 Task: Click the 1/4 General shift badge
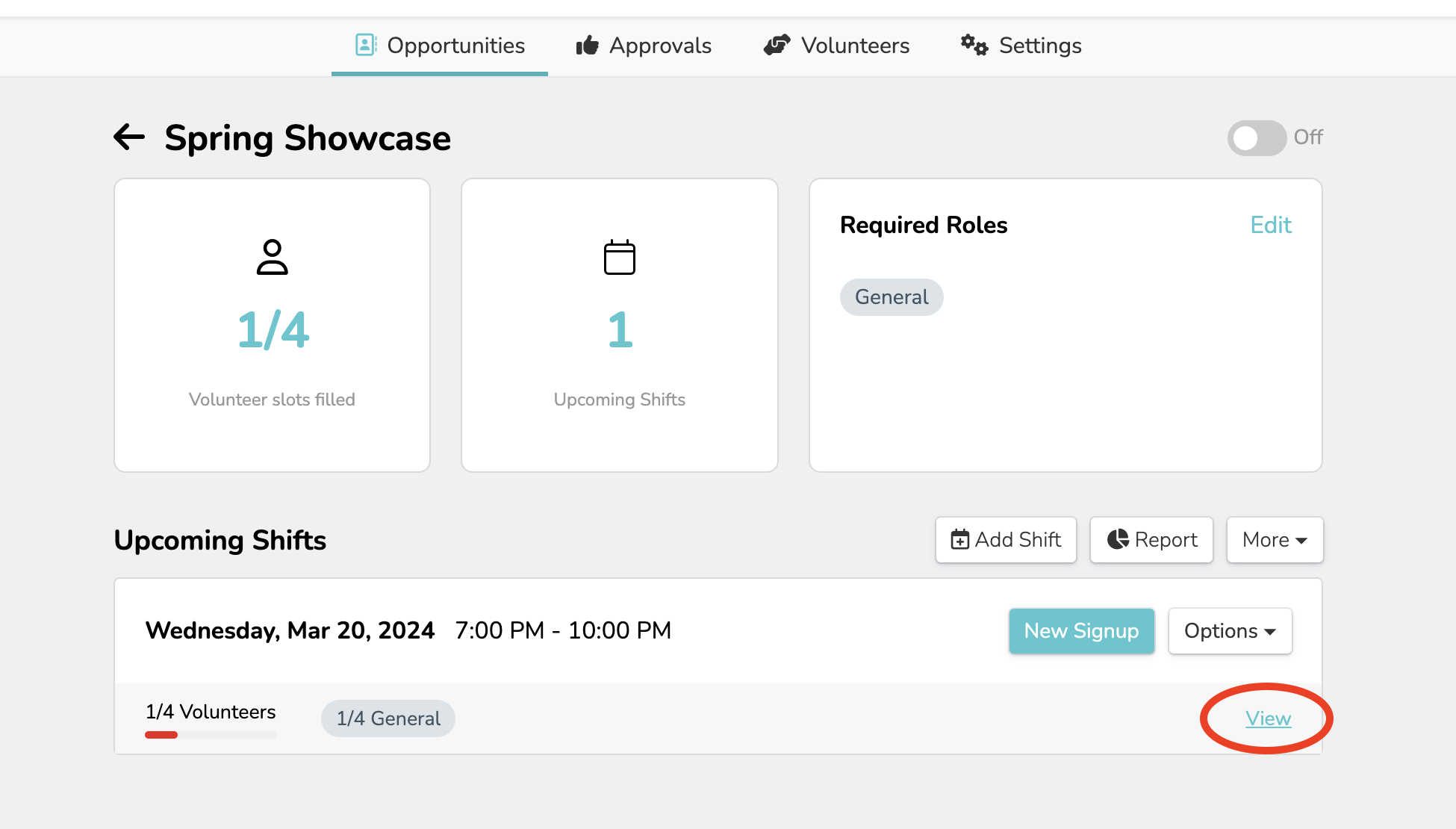point(388,718)
